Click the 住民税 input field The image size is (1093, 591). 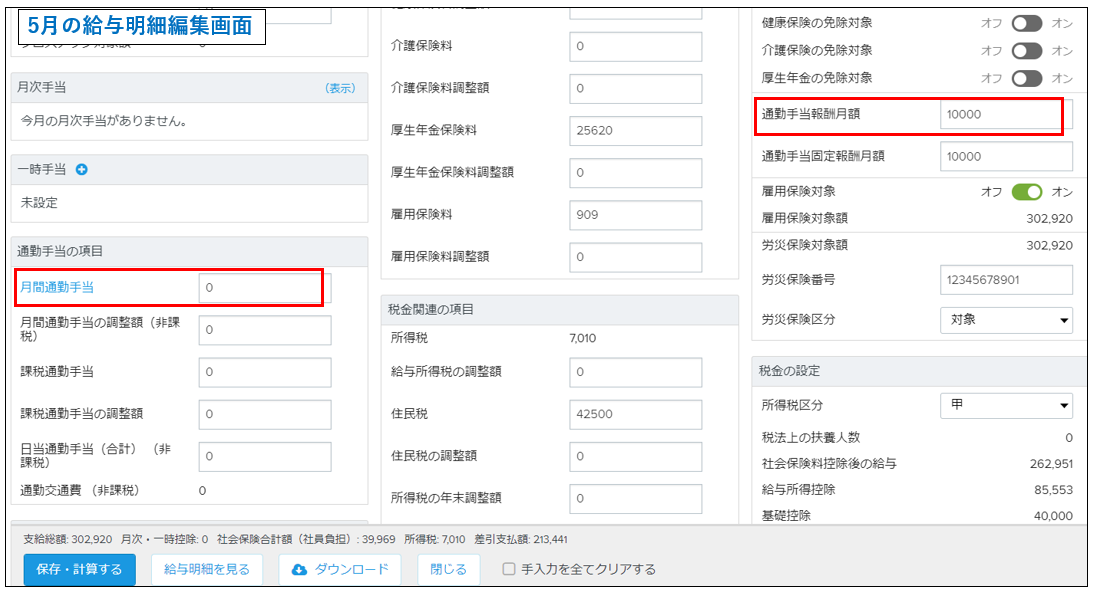point(635,414)
